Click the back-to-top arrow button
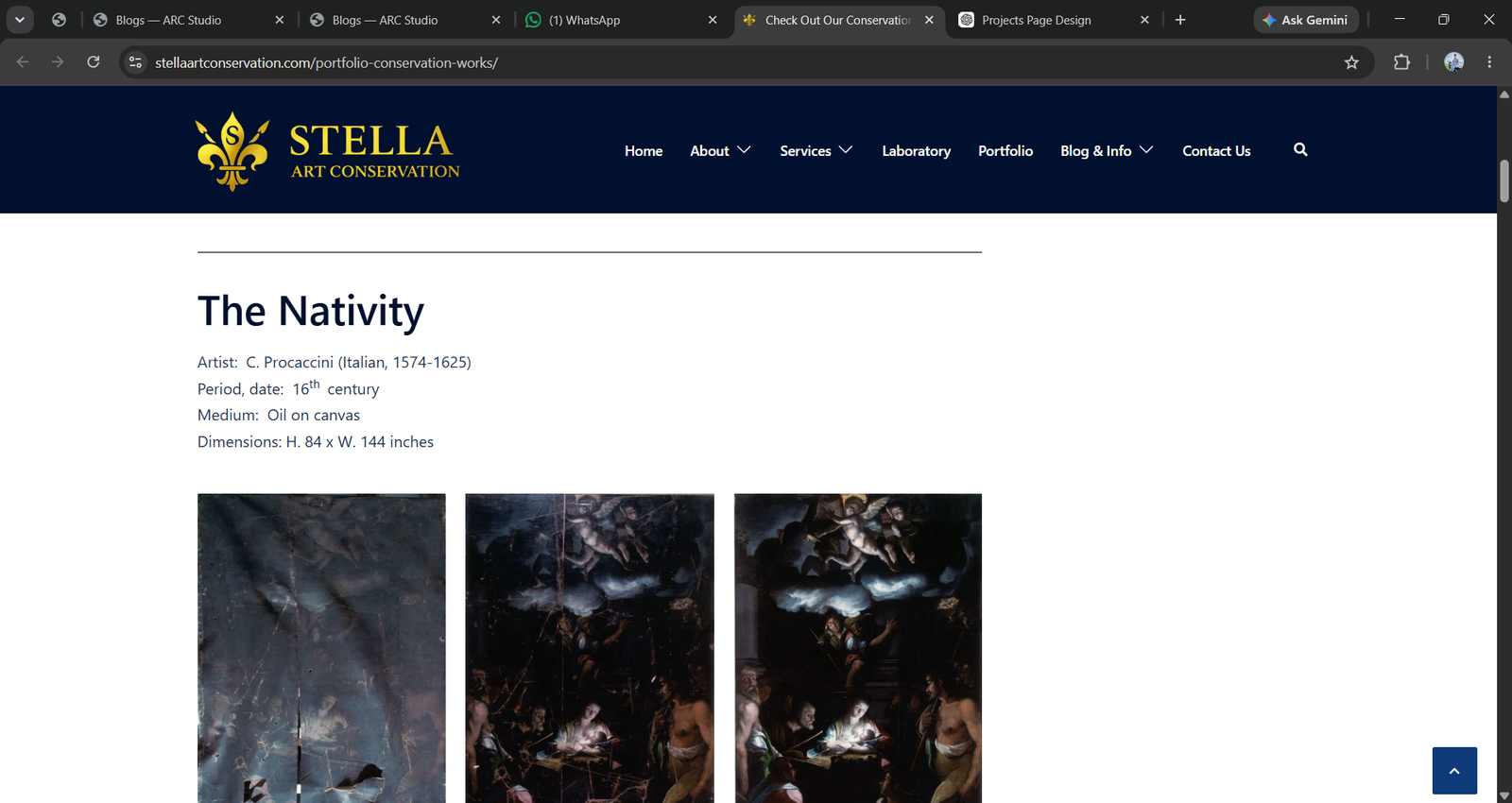This screenshot has height=803, width=1512. [x=1454, y=771]
